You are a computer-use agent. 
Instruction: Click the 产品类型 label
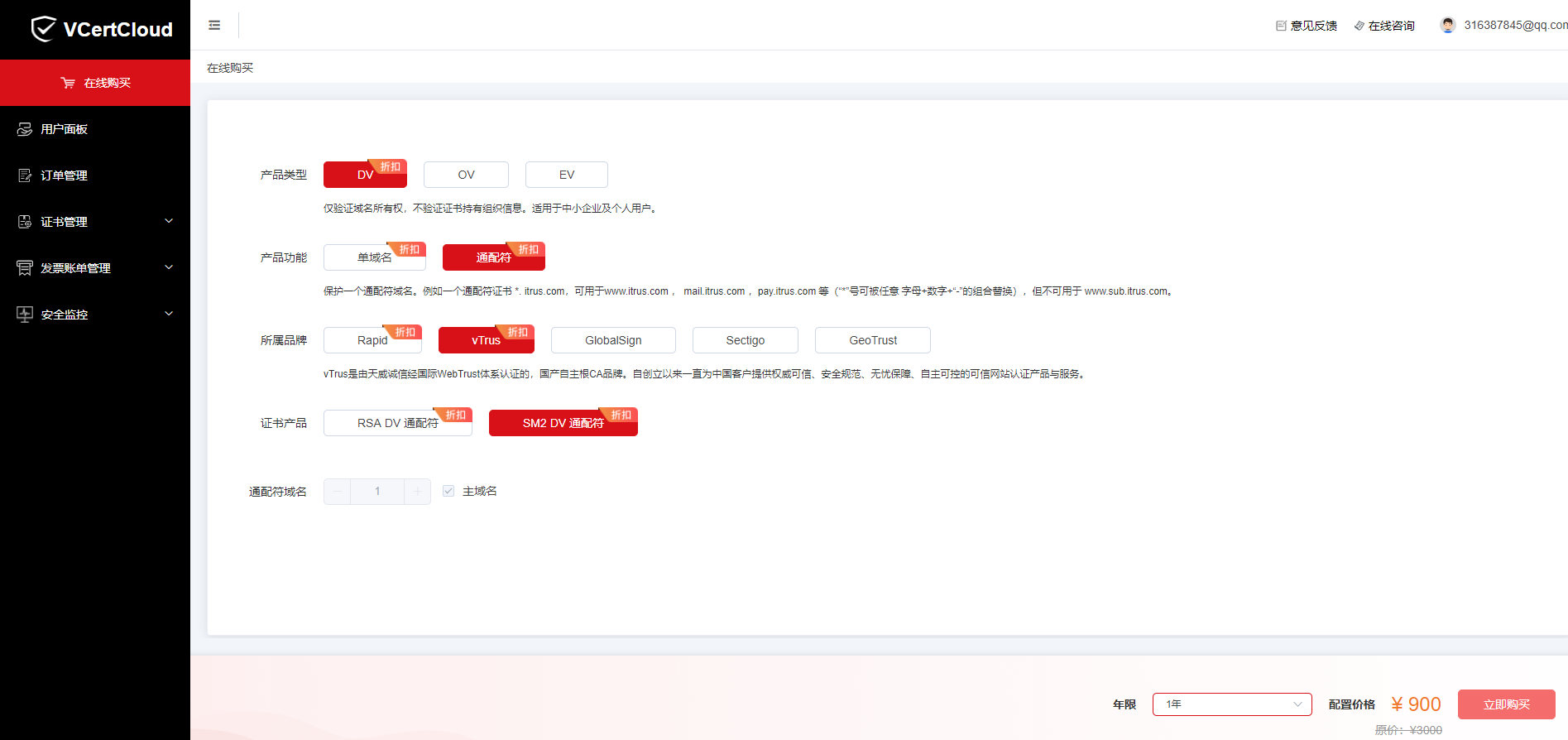[284, 175]
